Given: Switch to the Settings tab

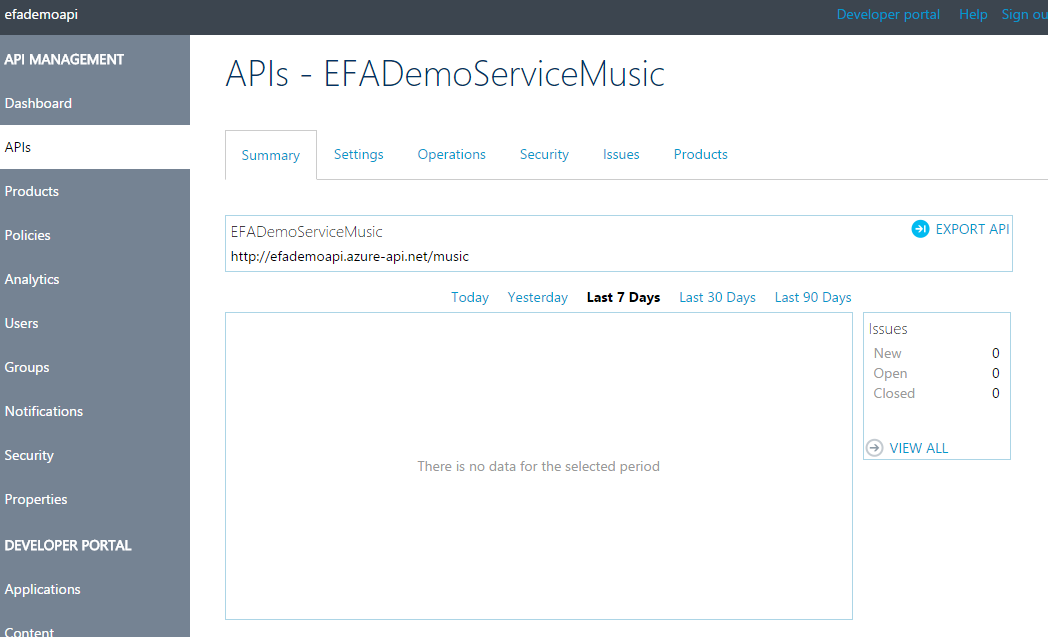Looking at the screenshot, I should coord(358,154).
